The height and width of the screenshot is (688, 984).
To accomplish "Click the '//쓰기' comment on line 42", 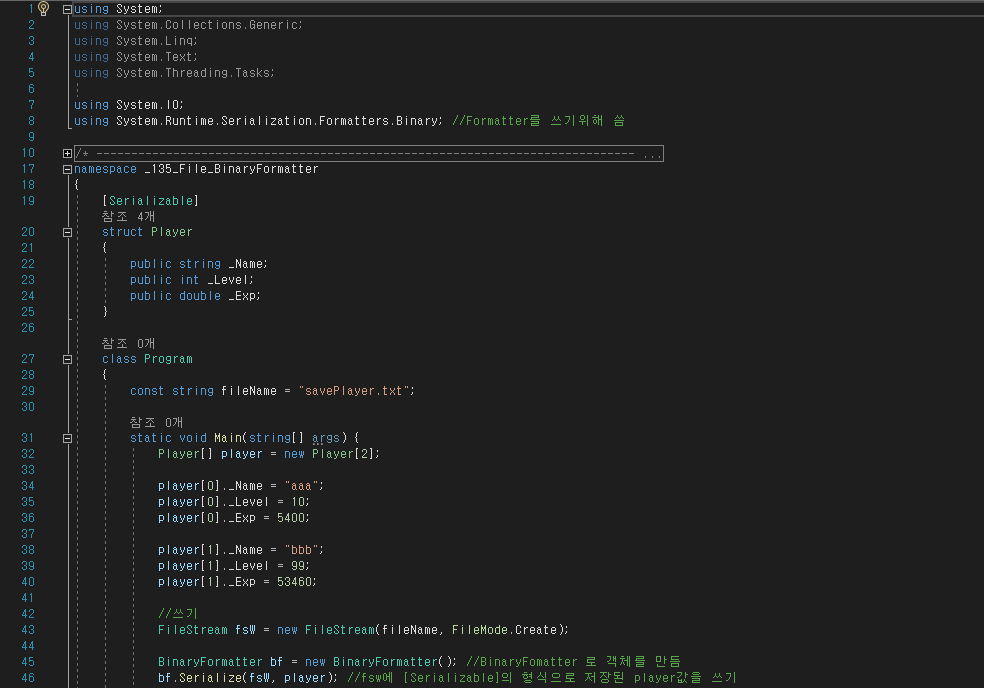I will pos(178,614).
